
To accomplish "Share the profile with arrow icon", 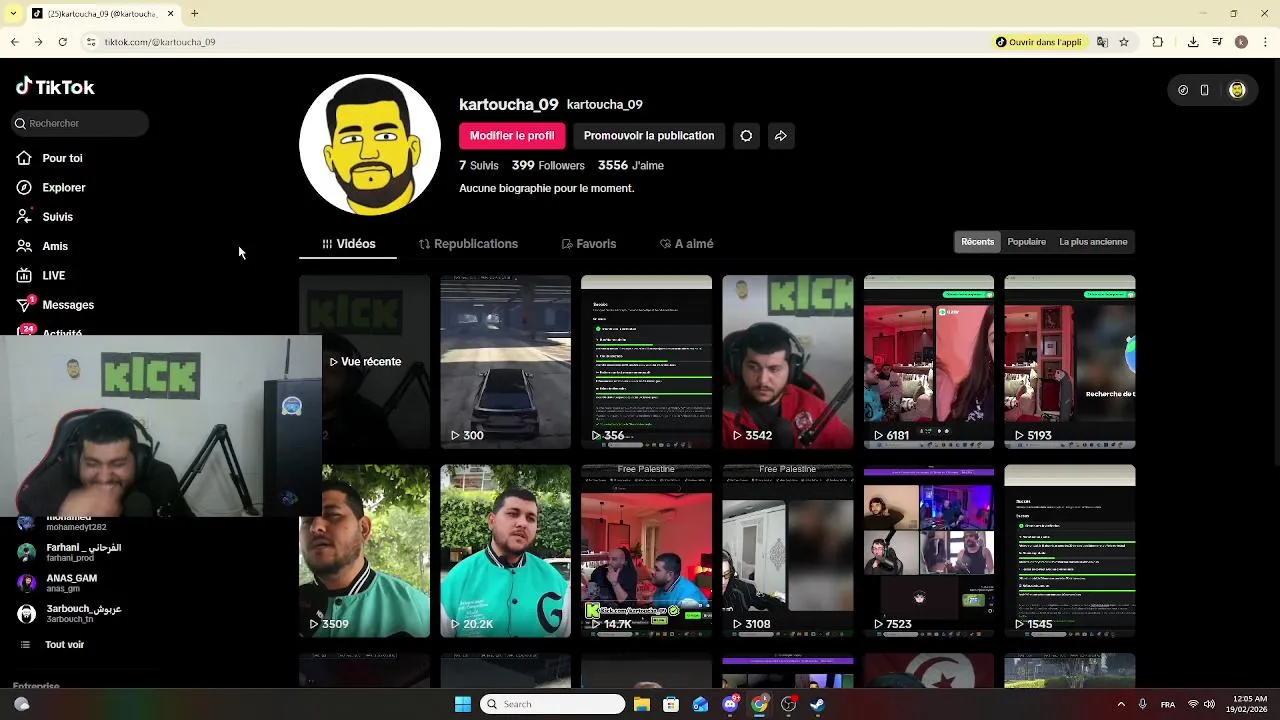I will coord(781,136).
